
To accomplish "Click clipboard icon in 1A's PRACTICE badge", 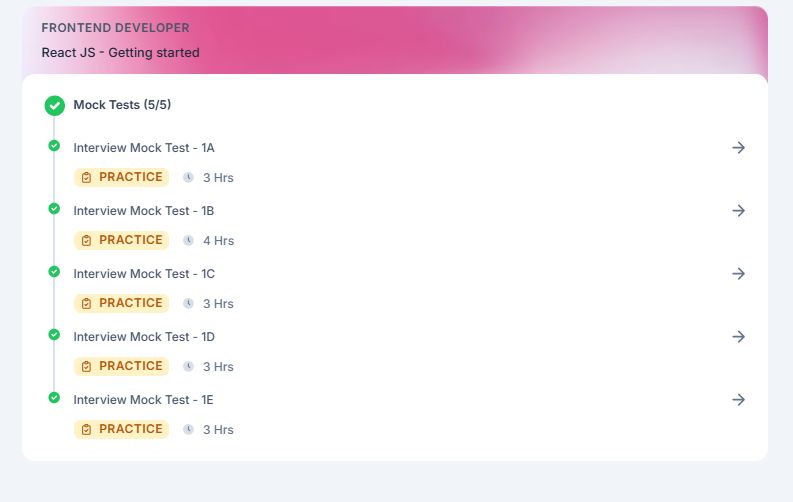I will tap(86, 177).
